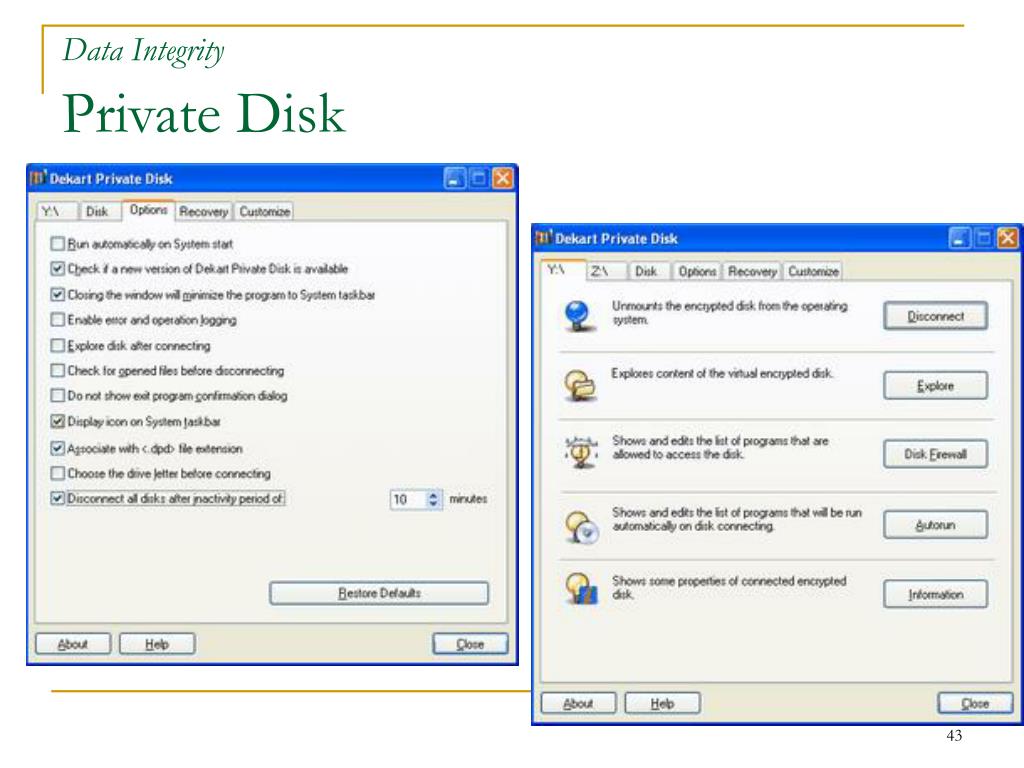Viewport: 1024px width, 768px height.
Task: Open Options tab in right window
Action: point(697,272)
